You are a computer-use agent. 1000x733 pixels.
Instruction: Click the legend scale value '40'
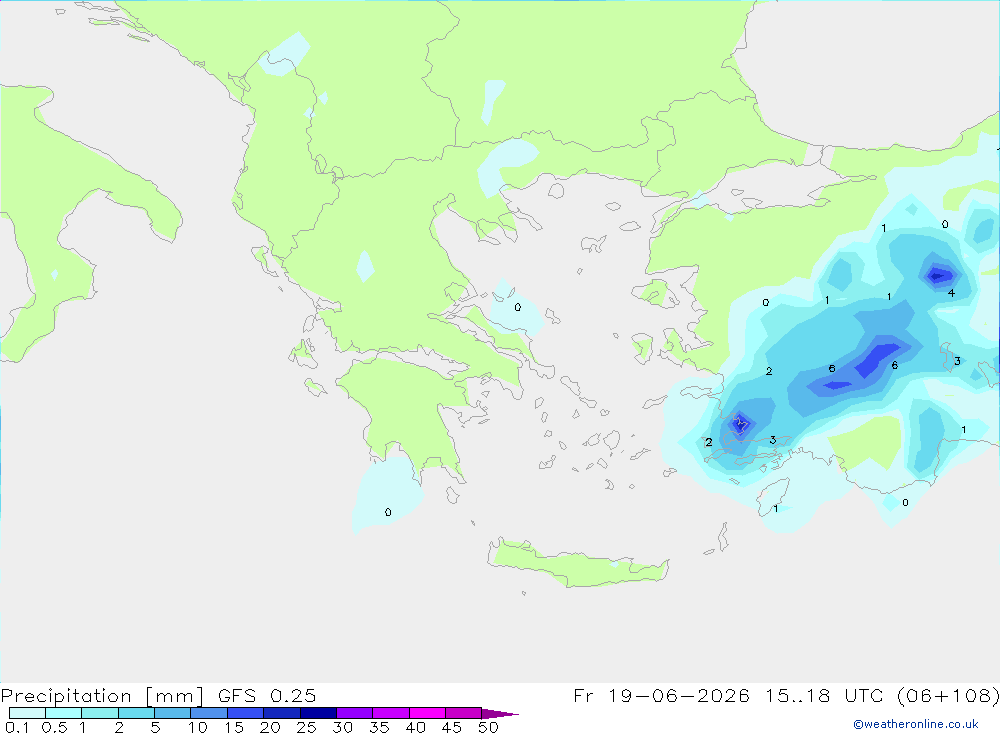[x=415, y=727]
